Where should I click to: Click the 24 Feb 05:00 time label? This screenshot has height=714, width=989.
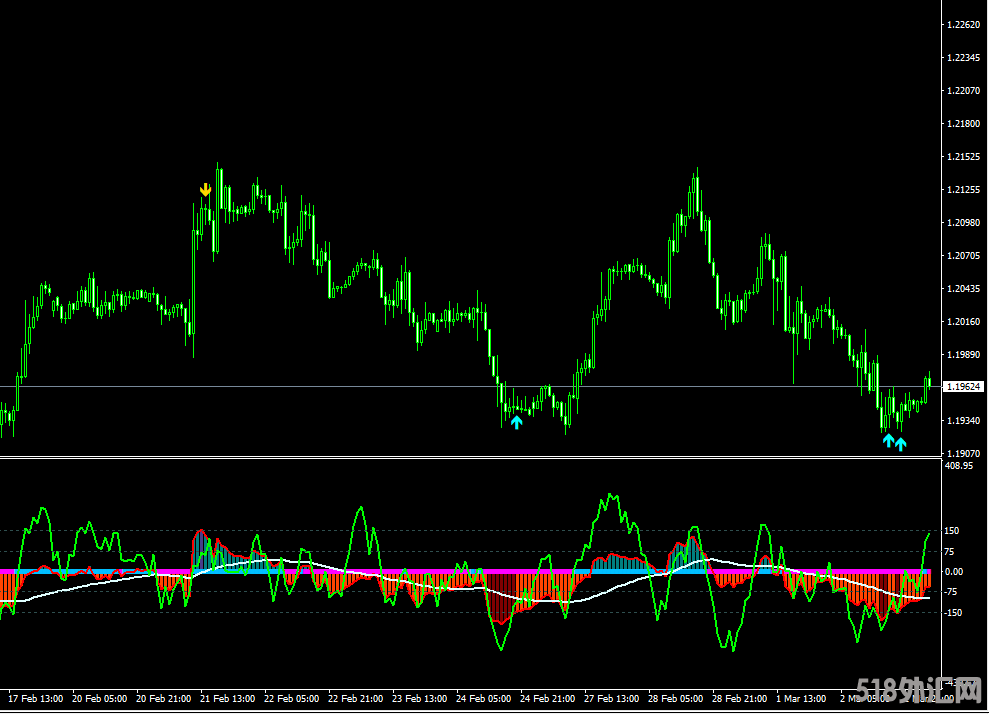coord(483,699)
